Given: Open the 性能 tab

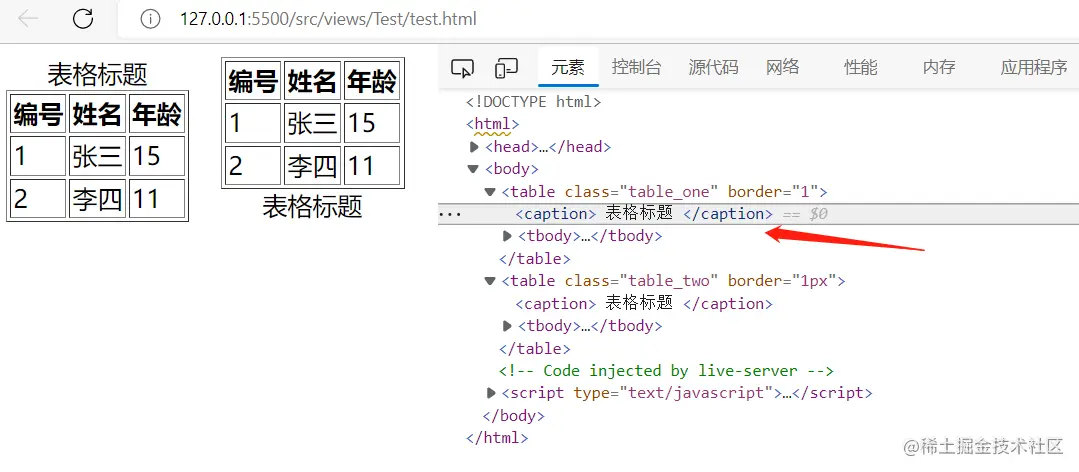Looking at the screenshot, I should pos(861,67).
